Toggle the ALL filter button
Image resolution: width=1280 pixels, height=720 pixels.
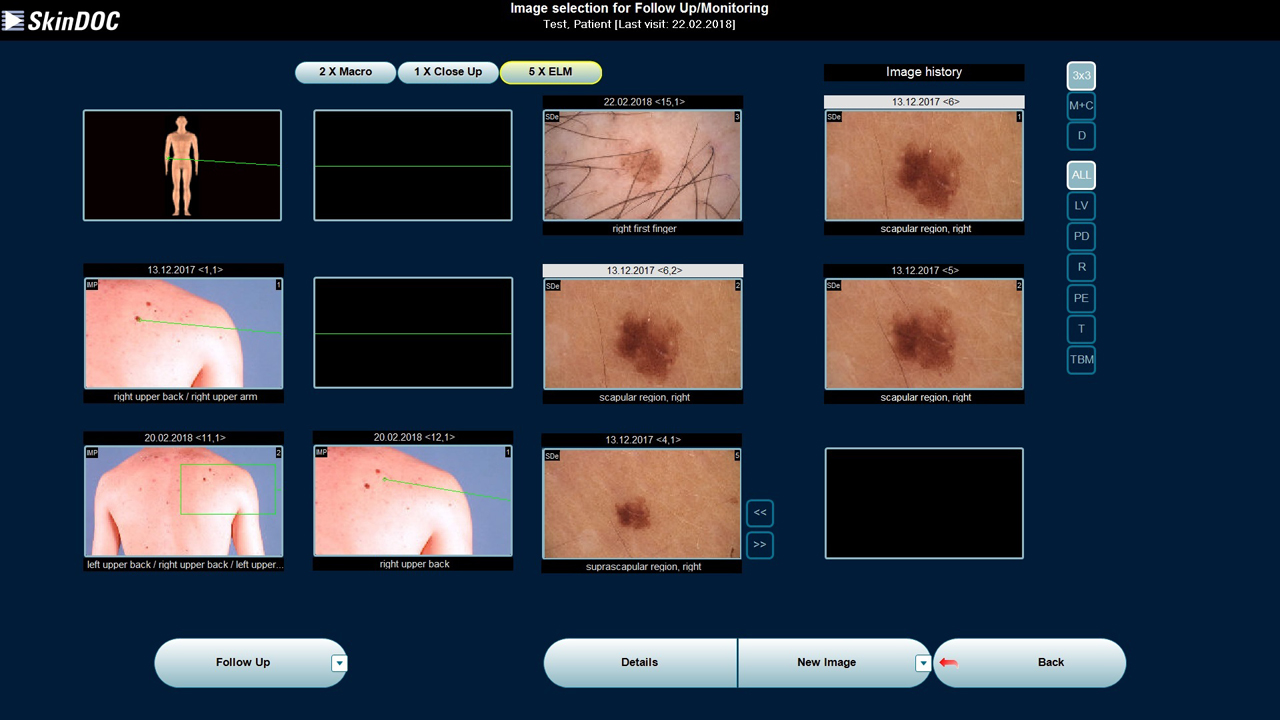[x=1081, y=175]
